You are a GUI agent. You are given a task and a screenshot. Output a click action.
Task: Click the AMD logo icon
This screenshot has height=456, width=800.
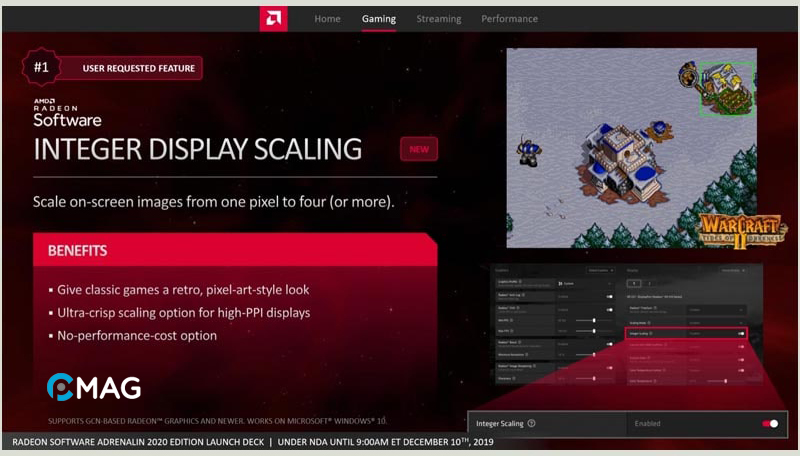[x=273, y=19]
